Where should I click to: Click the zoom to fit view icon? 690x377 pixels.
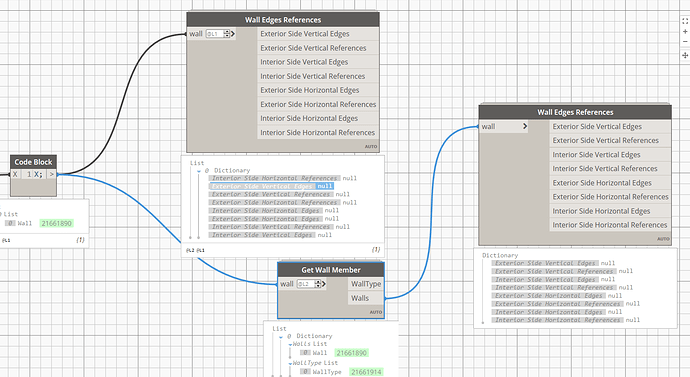point(685,21)
